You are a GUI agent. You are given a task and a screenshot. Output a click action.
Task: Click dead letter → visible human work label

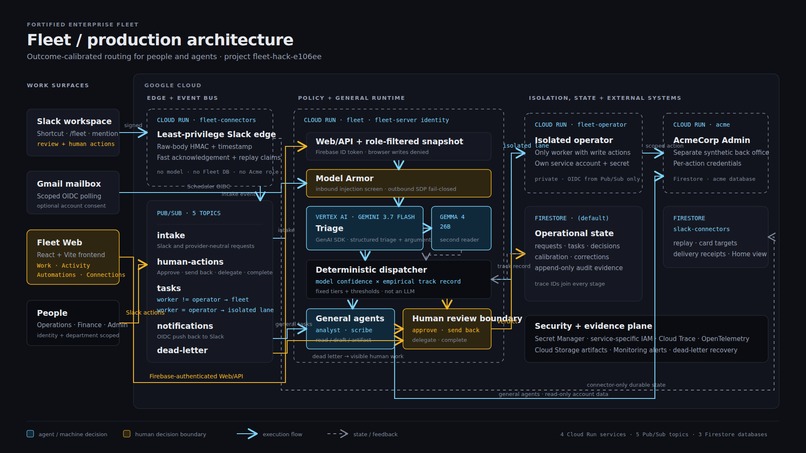[x=358, y=356]
